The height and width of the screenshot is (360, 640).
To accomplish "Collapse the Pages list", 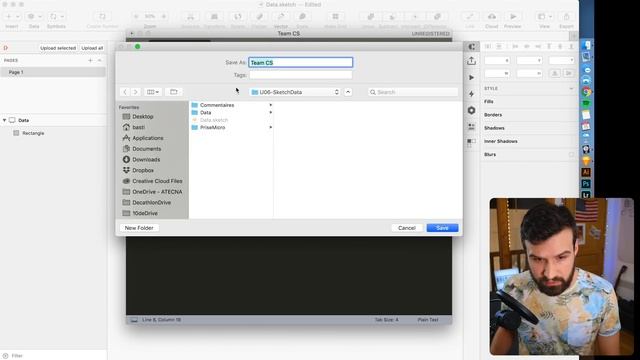I will [x=100, y=60].
